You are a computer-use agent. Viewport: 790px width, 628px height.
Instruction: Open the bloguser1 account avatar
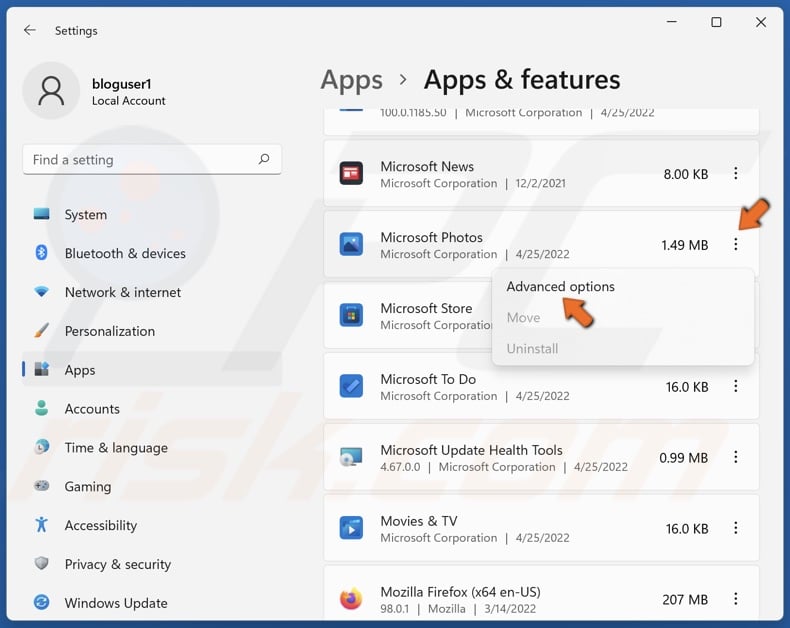click(x=51, y=91)
